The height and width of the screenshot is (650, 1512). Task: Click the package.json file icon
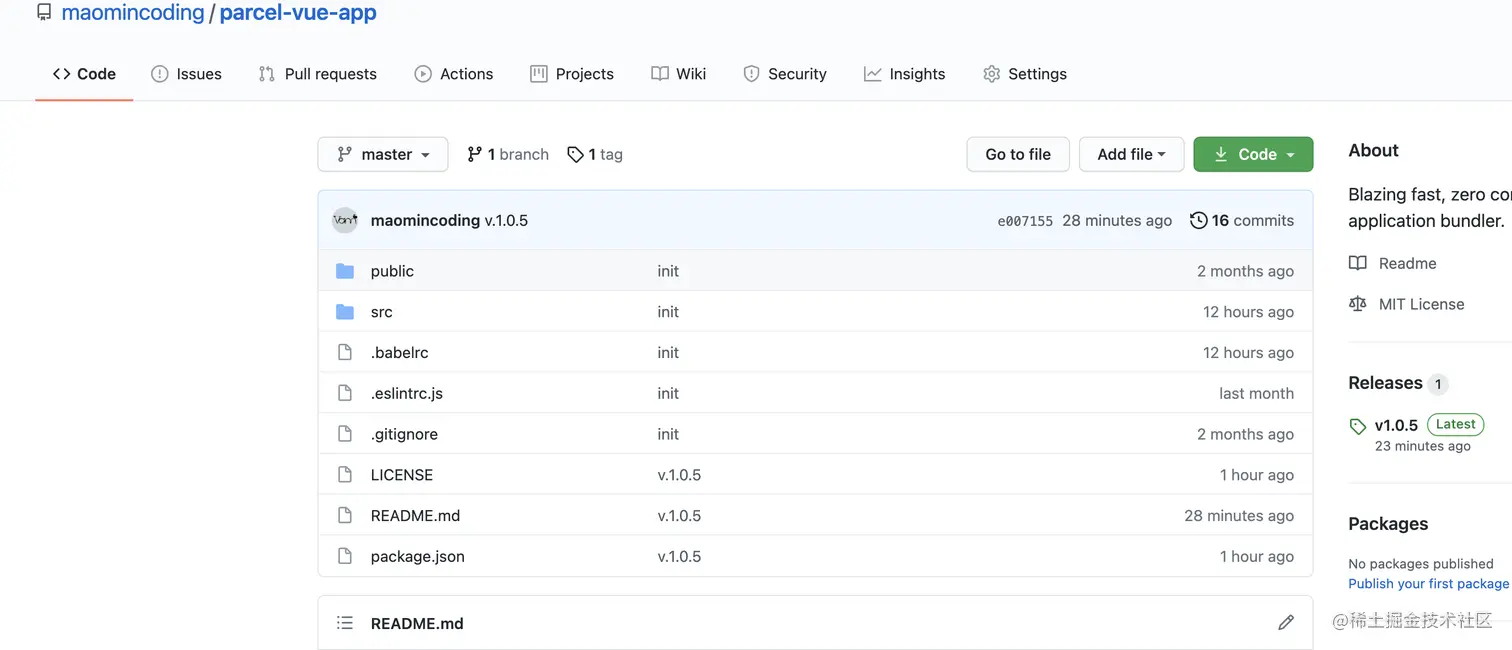tap(345, 556)
